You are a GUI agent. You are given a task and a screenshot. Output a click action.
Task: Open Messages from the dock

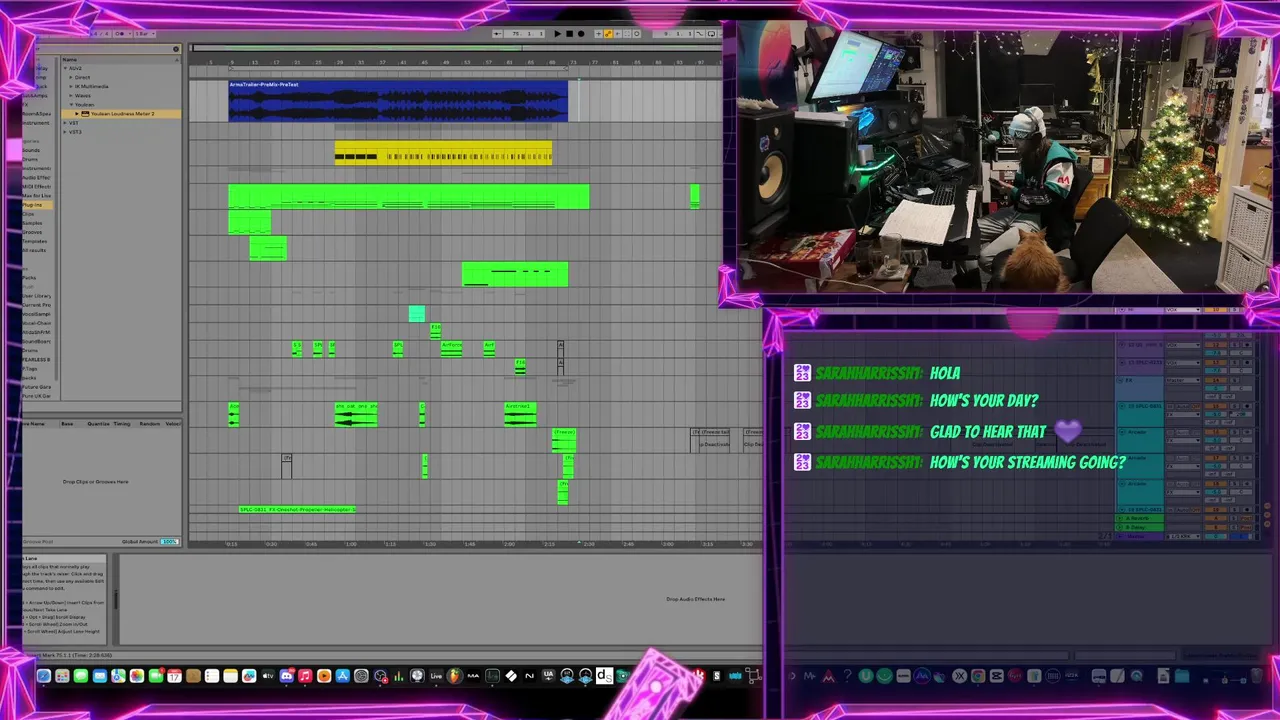coord(81,676)
